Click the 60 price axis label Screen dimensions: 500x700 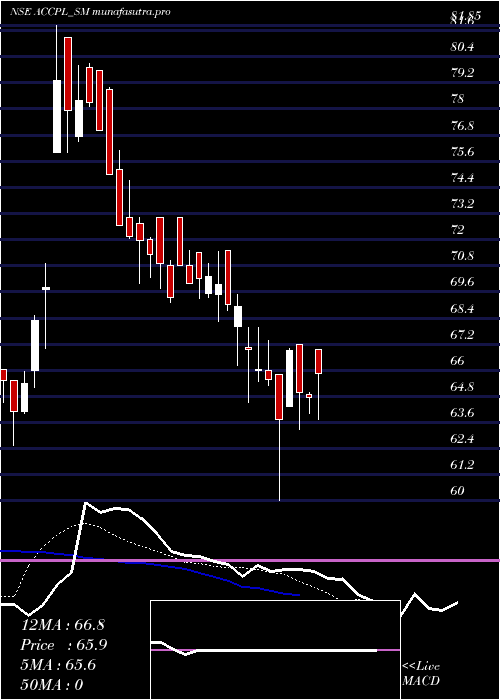click(x=458, y=492)
